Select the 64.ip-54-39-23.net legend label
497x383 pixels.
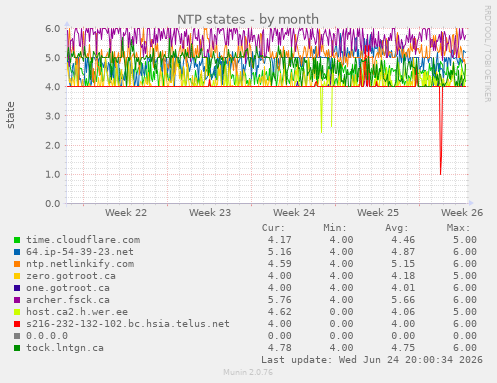point(80,252)
